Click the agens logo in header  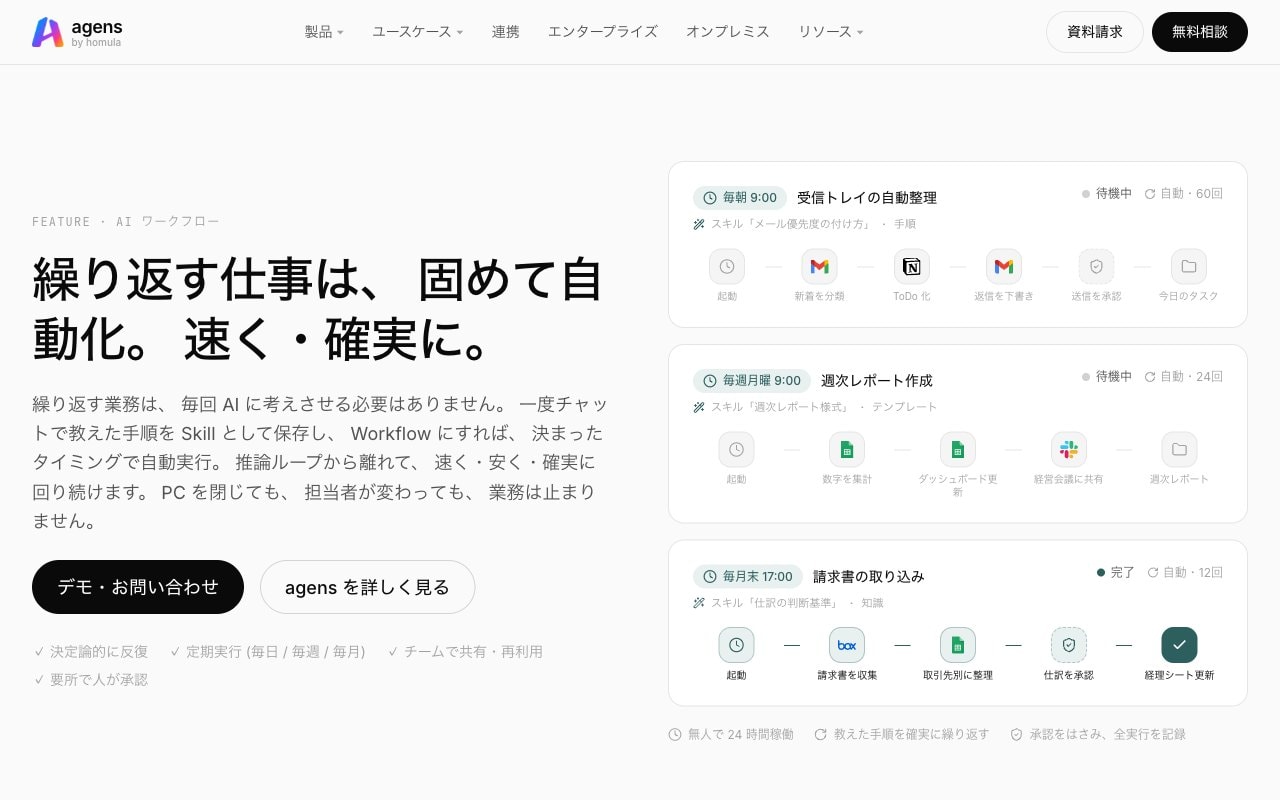point(77,32)
